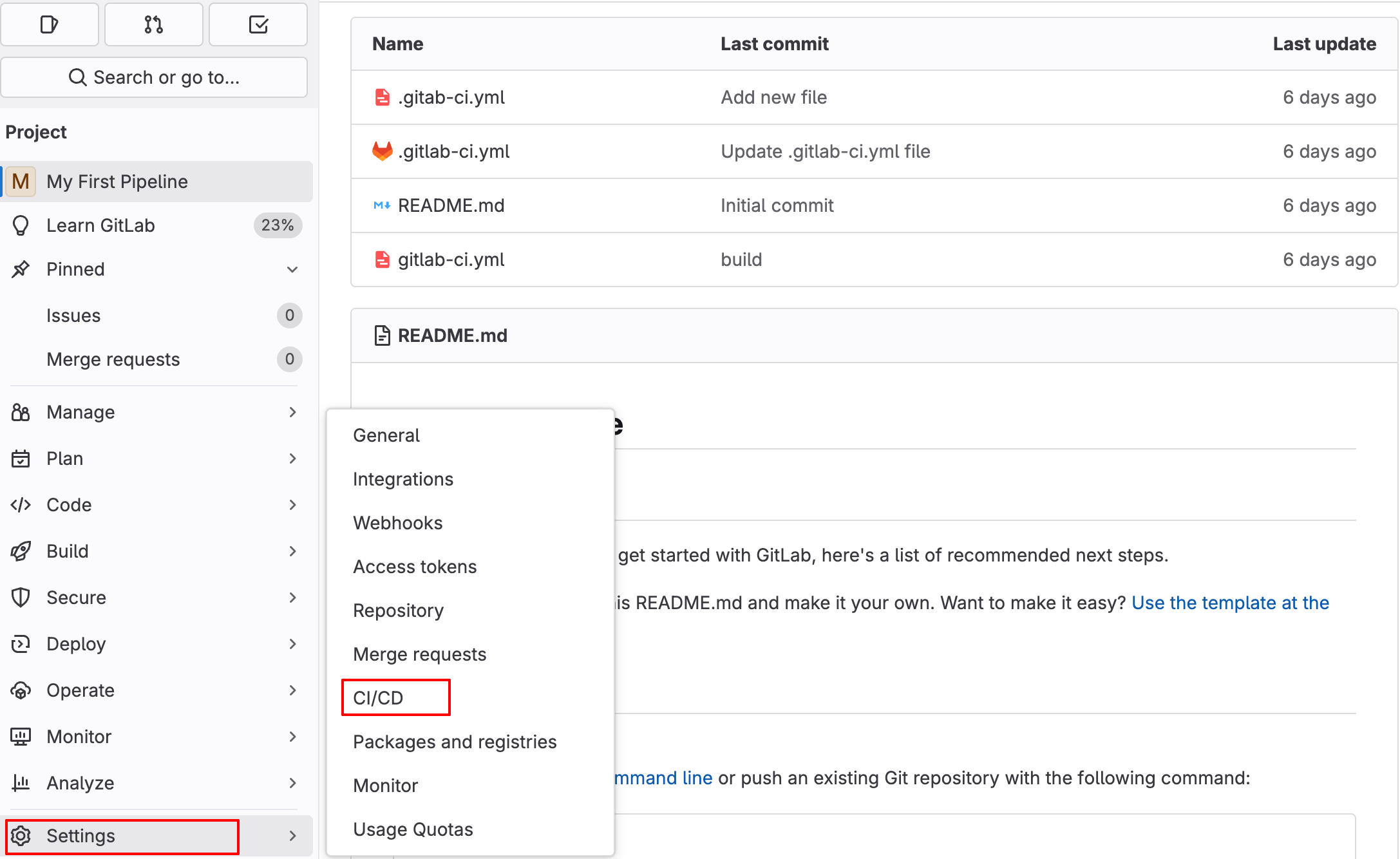The width and height of the screenshot is (1400, 859).
Task: Open the Settings gear icon
Action: pyautogui.click(x=21, y=836)
